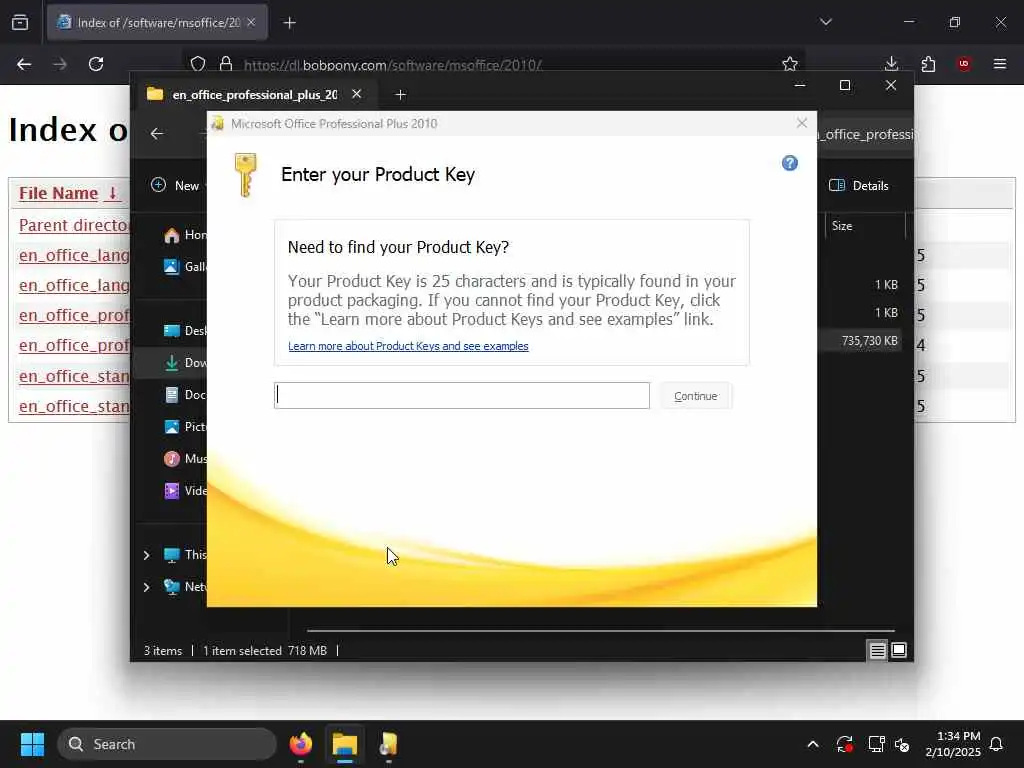The height and width of the screenshot is (768, 1024).
Task: Add a new File Explorer tab
Action: click(x=400, y=95)
